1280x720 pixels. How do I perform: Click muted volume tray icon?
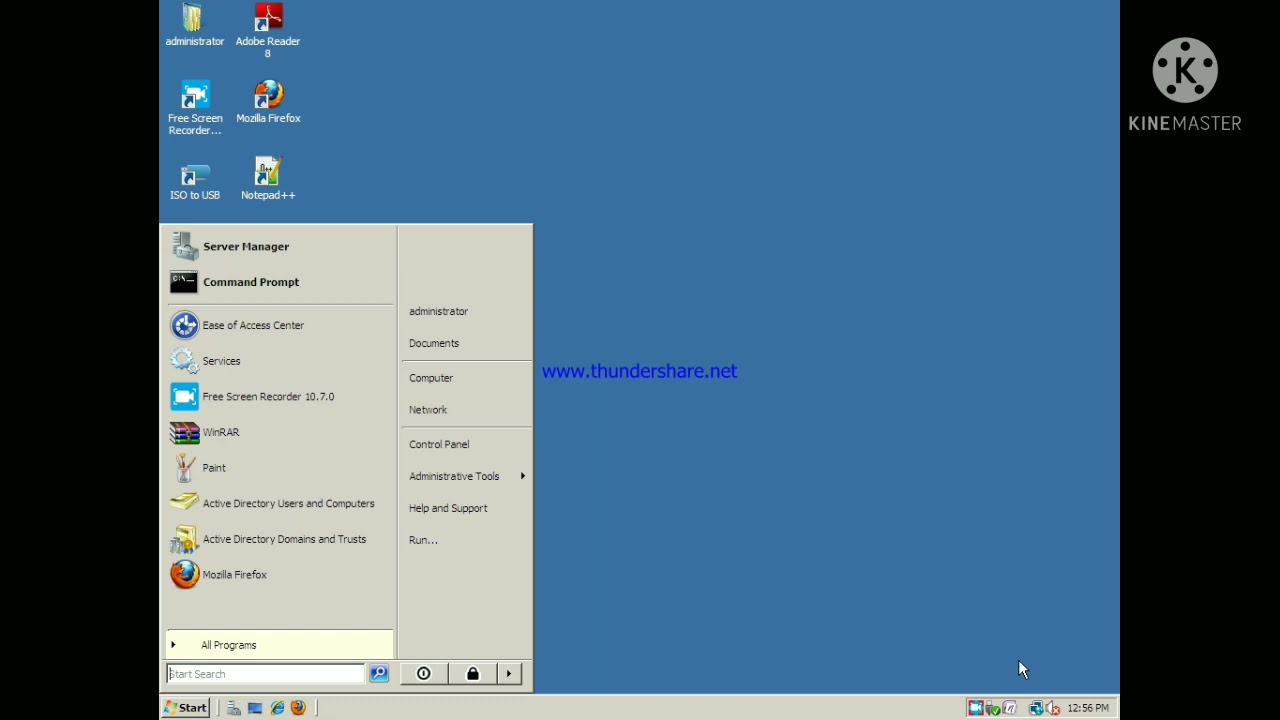coord(1053,708)
